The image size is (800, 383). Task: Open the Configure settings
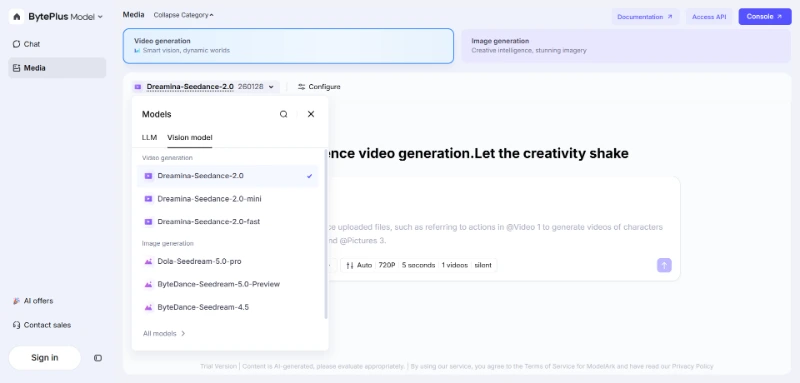tap(319, 87)
